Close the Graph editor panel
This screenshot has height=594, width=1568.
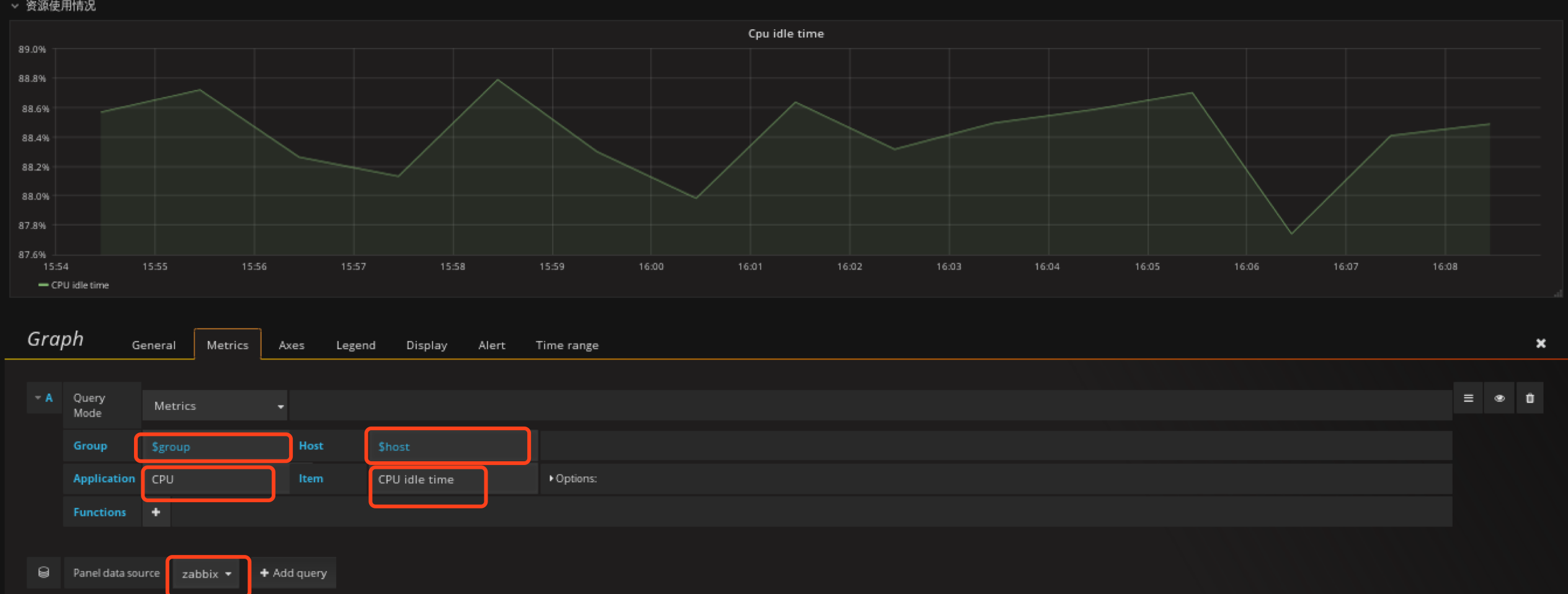pyautogui.click(x=1541, y=344)
